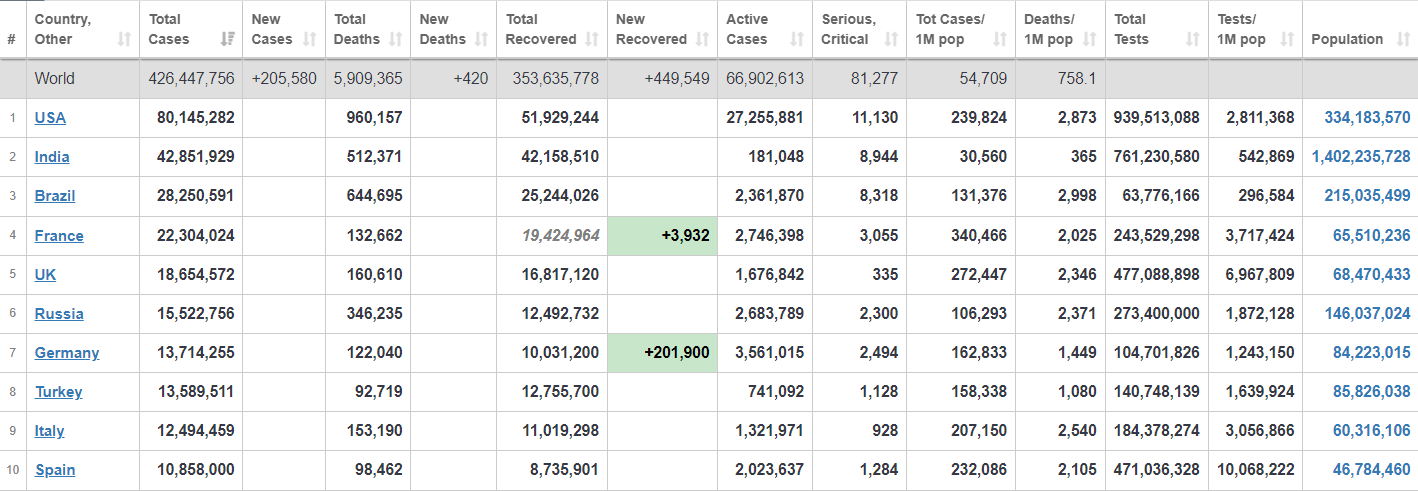The width and height of the screenshot is (1418, 491).
Task: Click Germany new recovered +201,900 cell
Action: tap(663, 353)
